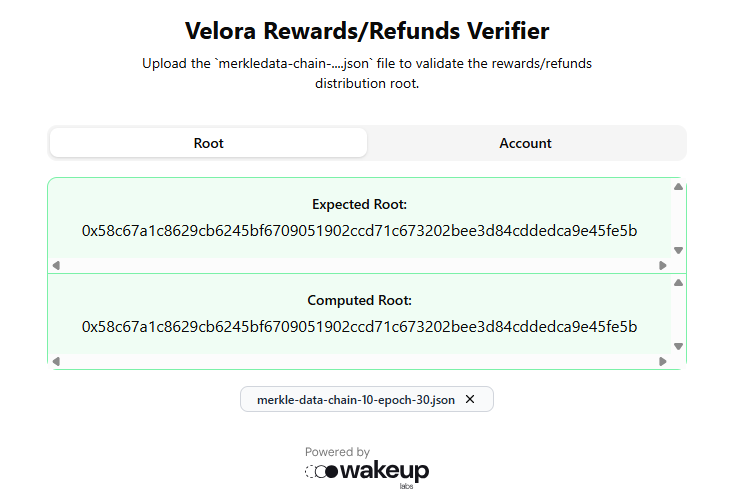Click scroll-up arrow in Expected Root panel
This screenshot has height=502, width=743.
click(x=678, y=187)
